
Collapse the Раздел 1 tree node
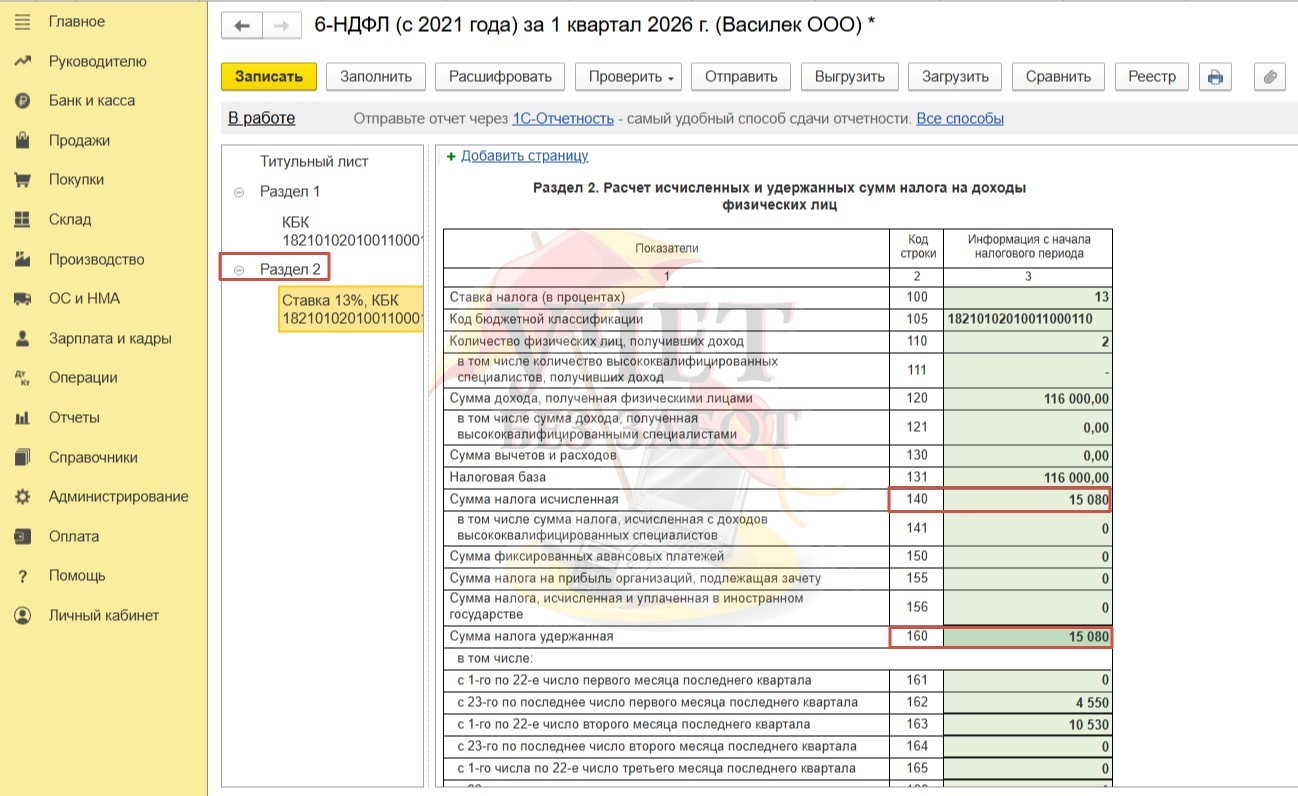coord(239,192)
